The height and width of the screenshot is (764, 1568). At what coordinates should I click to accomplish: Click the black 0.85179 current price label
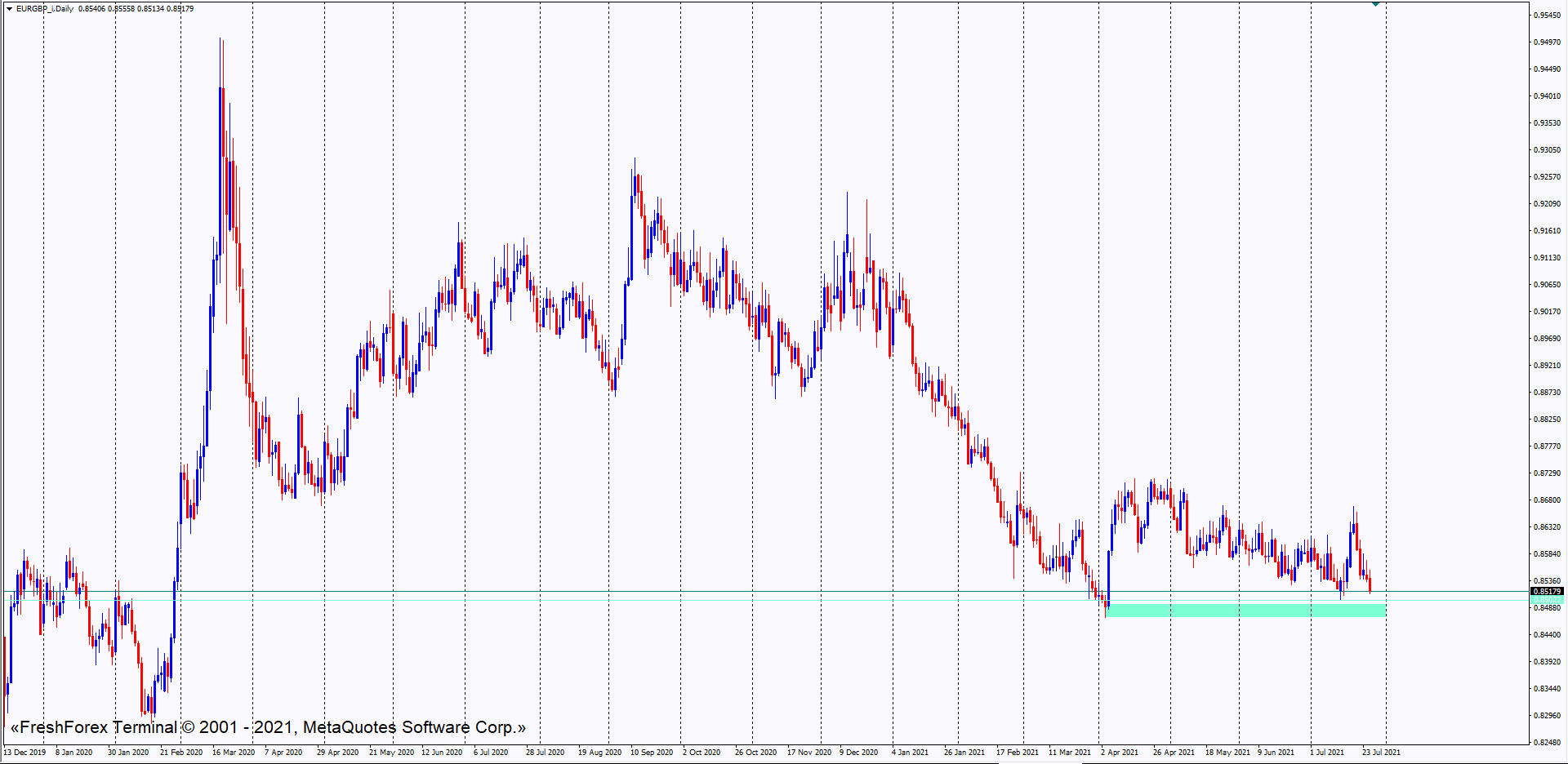[x=1546, y=591]
